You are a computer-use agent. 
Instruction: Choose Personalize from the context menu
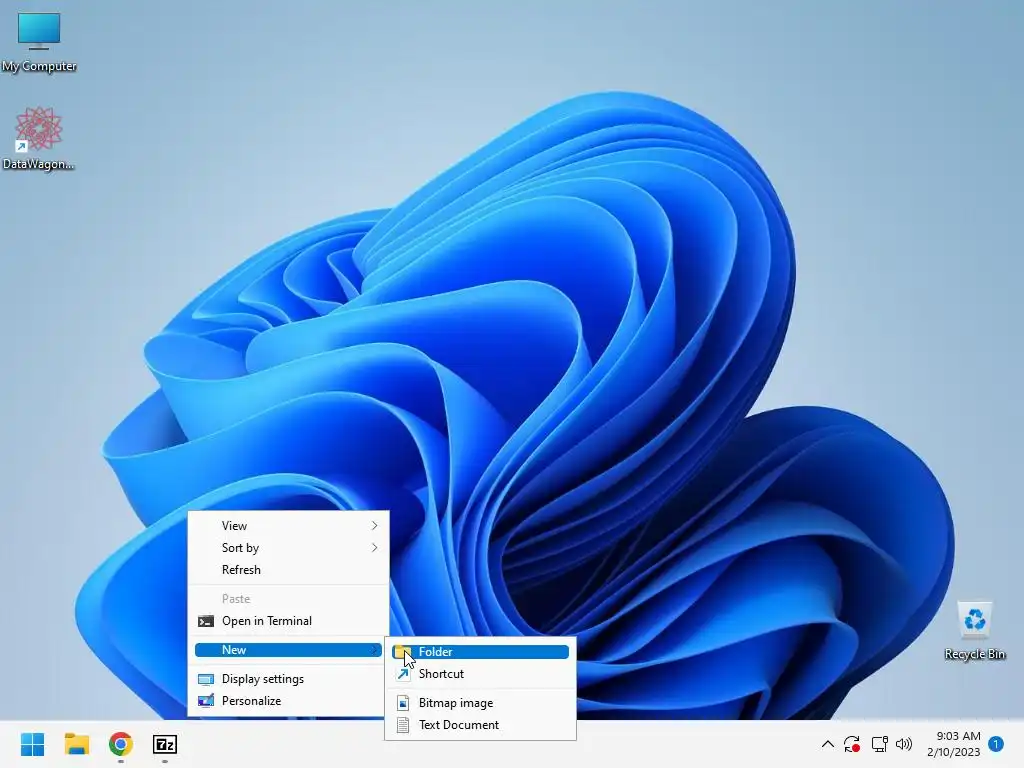(x=289, y=701)
